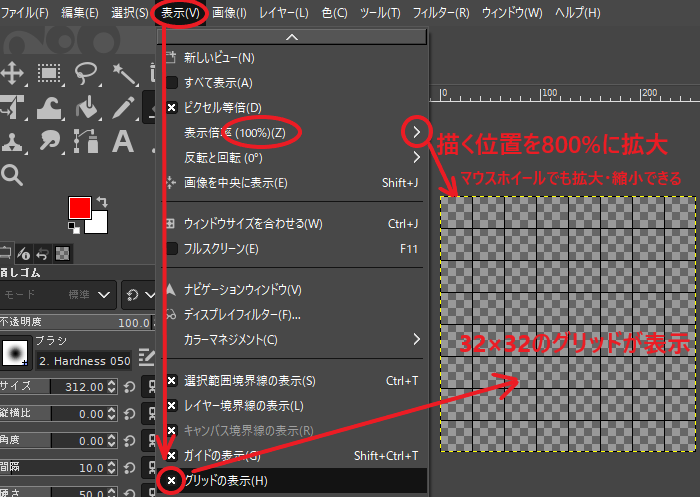Edit the Hardness 050 brush
Image resolution: width=700 pixels, height=497 pixels.
click(x=146, y=357)
